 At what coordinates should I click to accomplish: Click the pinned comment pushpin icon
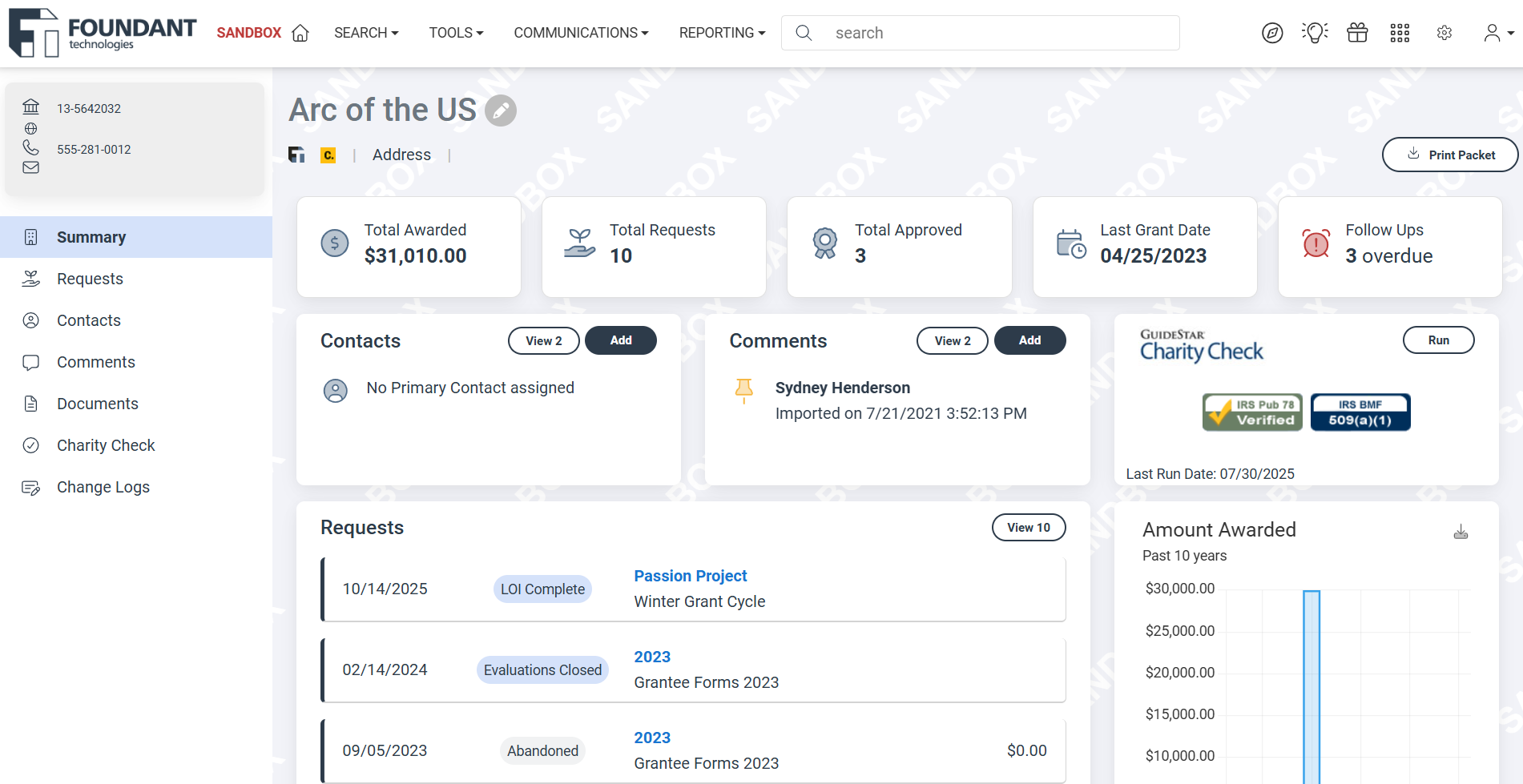pyautogui.click(x=743, y=390)
